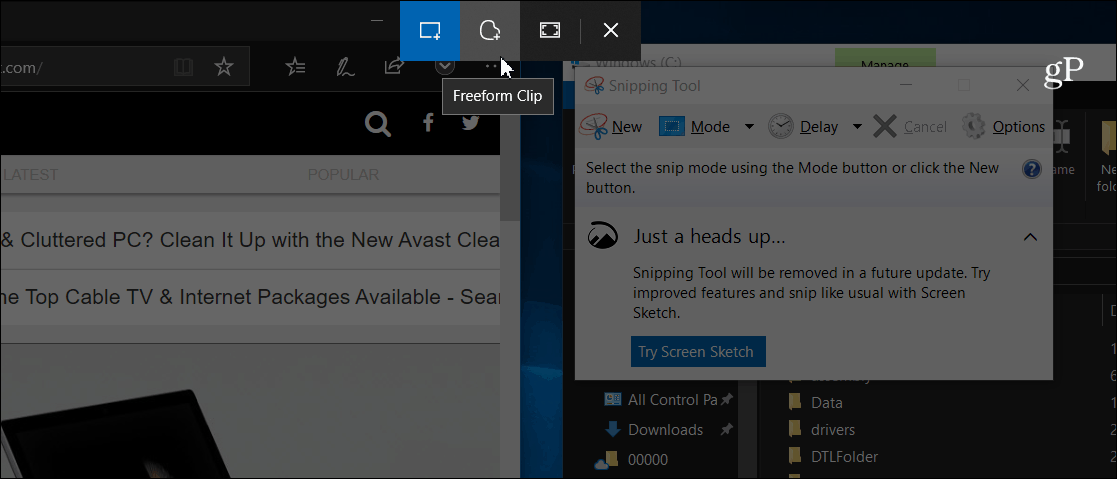Open the site's Facebook icon

(x=428, y=123)
